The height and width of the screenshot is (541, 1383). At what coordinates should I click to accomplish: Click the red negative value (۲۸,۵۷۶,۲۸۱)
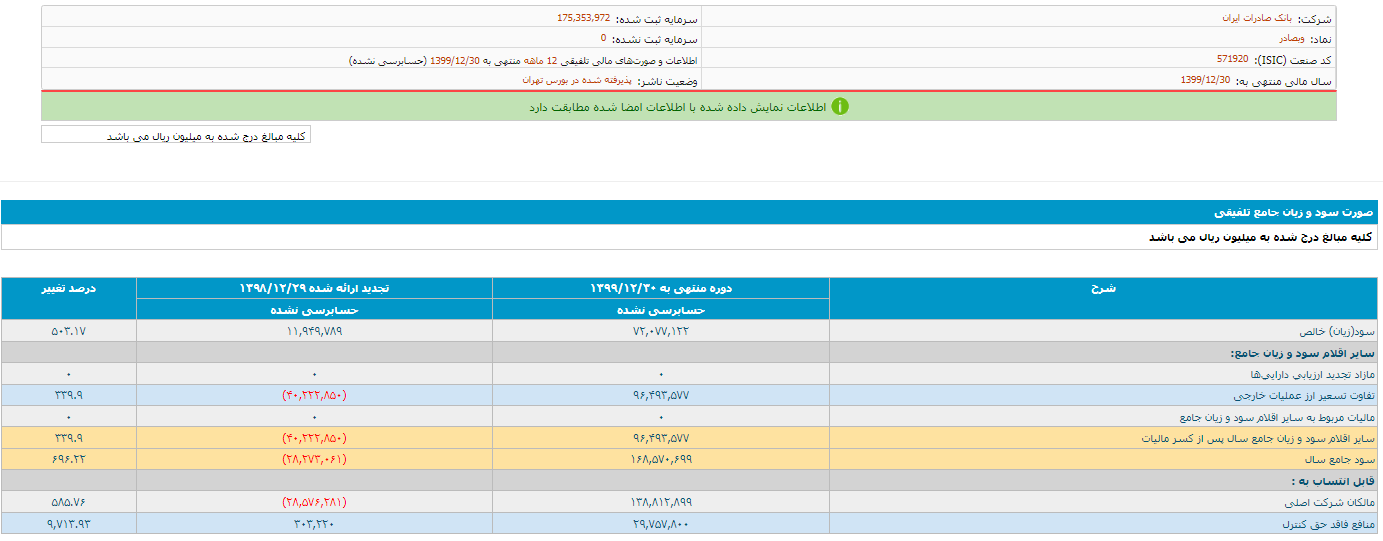[314, 502]
